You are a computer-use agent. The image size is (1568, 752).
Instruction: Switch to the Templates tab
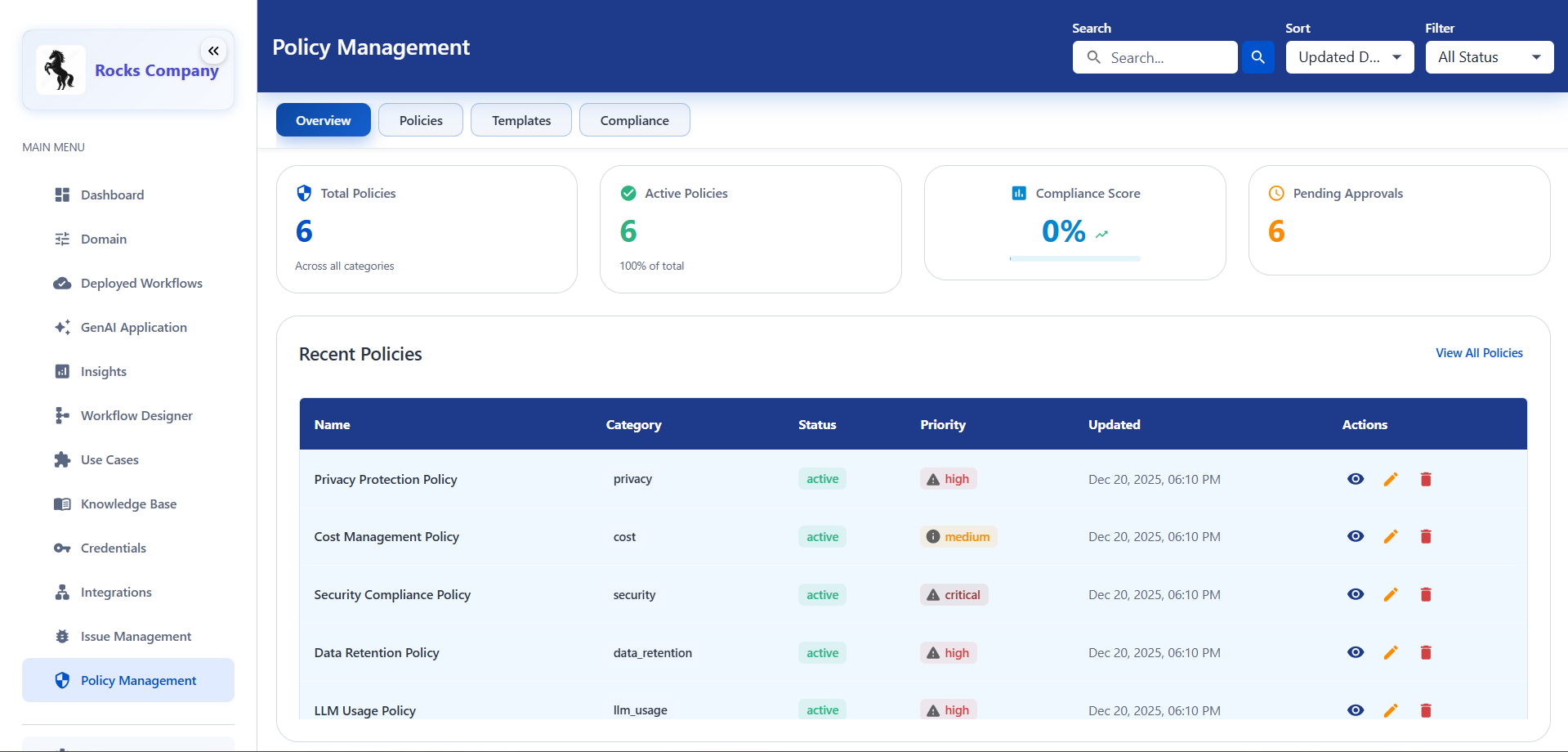coord(520,119)
